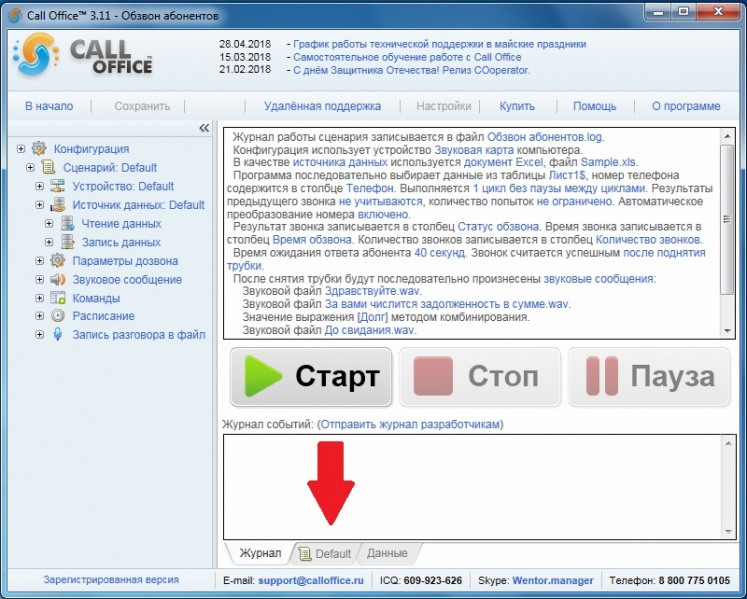Click the Sample.xls file link

click(x=608, y=162)
